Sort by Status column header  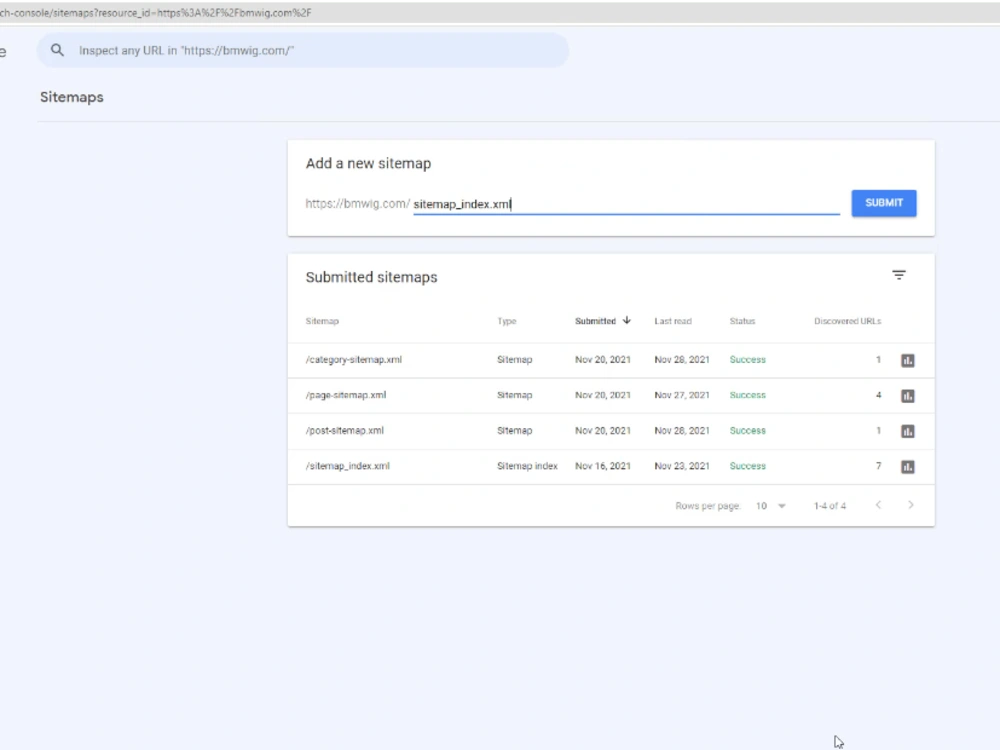click(742, 321)
